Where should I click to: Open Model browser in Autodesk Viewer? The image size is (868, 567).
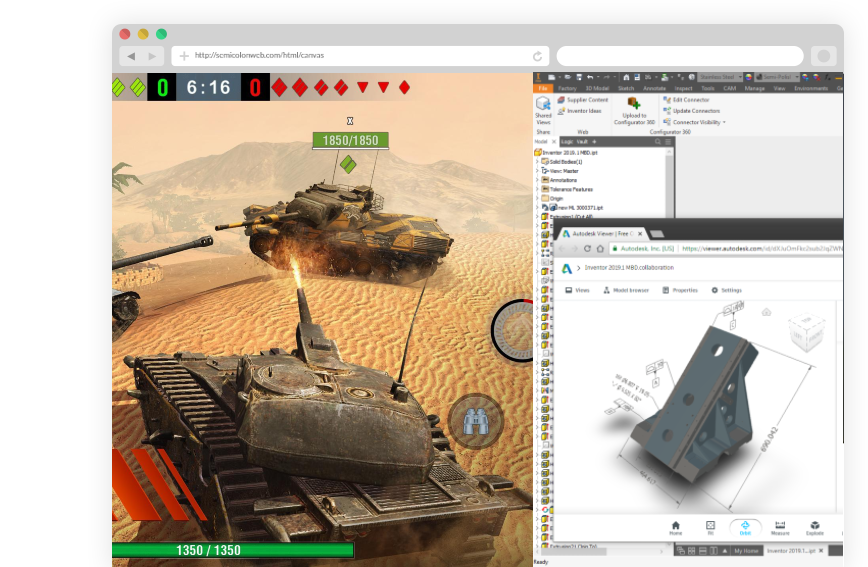[626, 290]
